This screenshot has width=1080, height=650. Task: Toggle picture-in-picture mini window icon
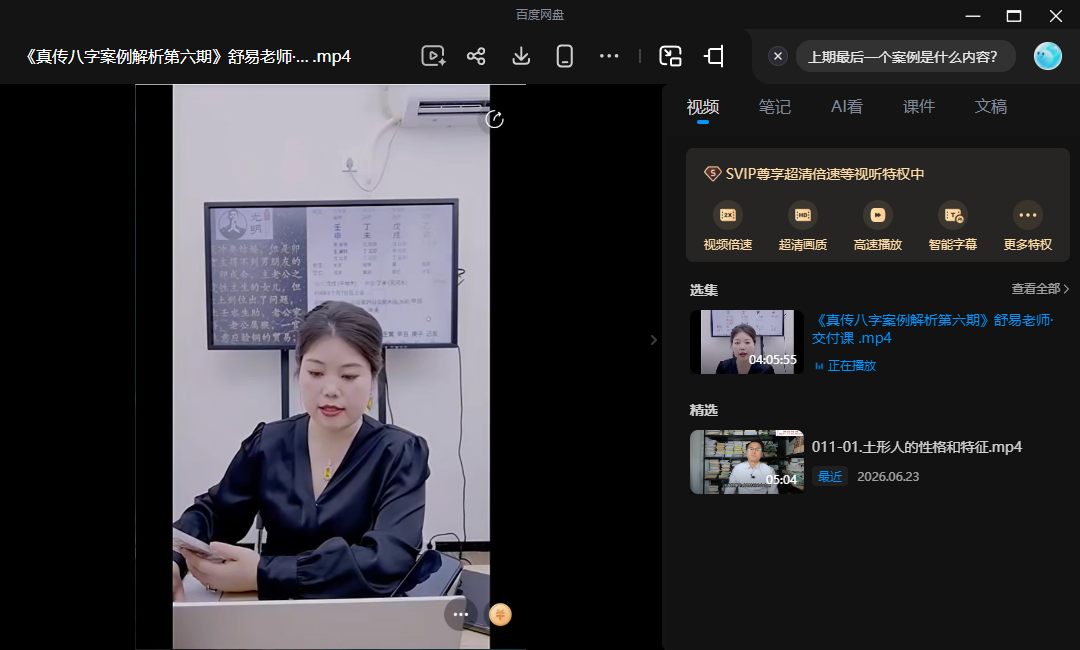tap(670, 56)
